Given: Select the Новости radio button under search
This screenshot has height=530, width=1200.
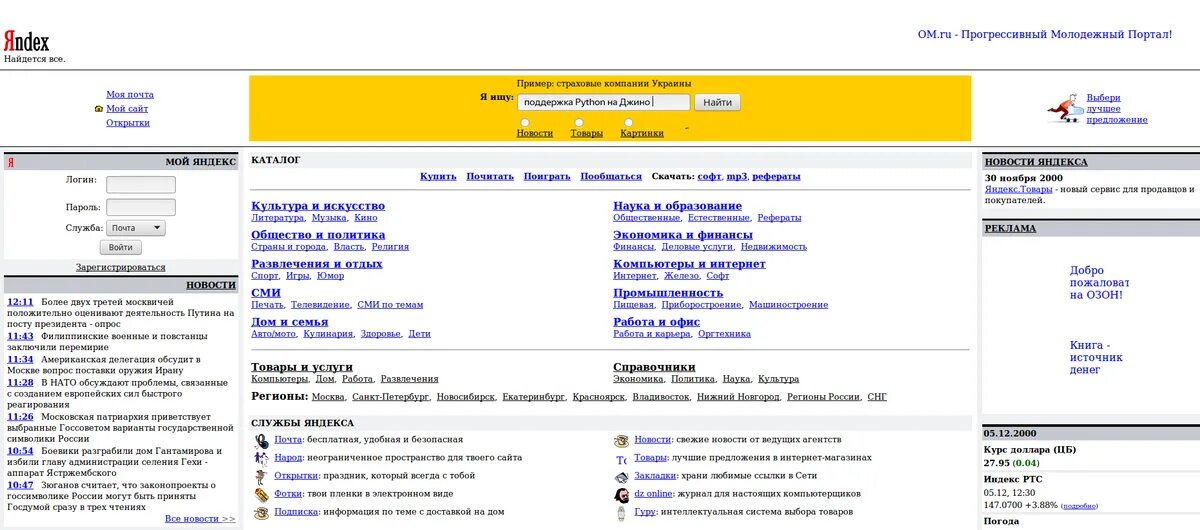Looking at the screenshot, I should pos(526,122).
